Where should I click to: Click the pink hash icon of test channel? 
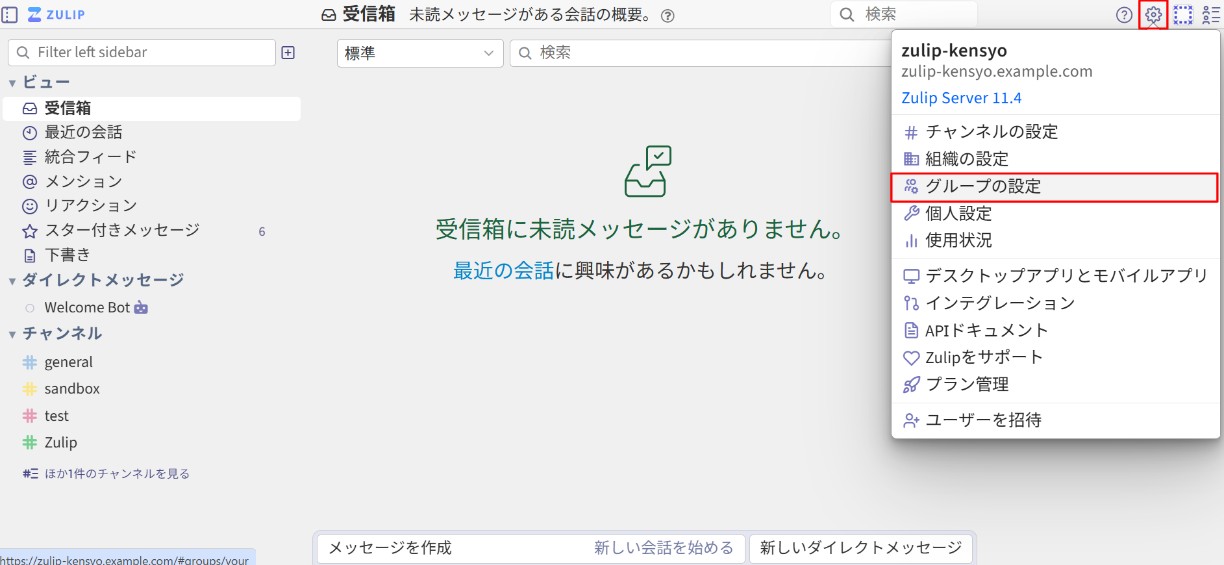click(29, 416)
